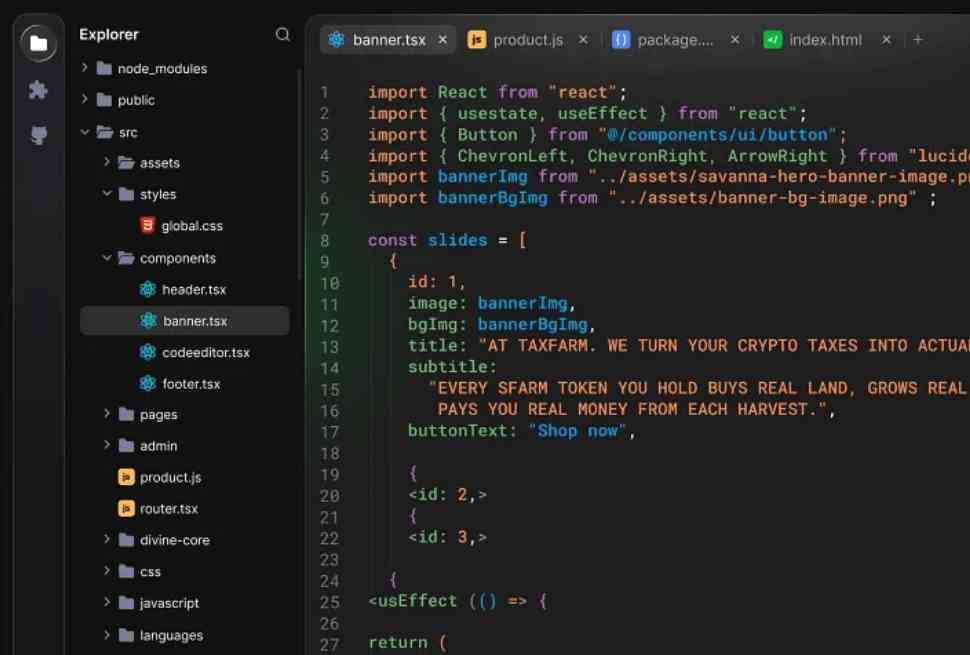
Task: Expand the admin folder chevron
Action: click(106, 445)
